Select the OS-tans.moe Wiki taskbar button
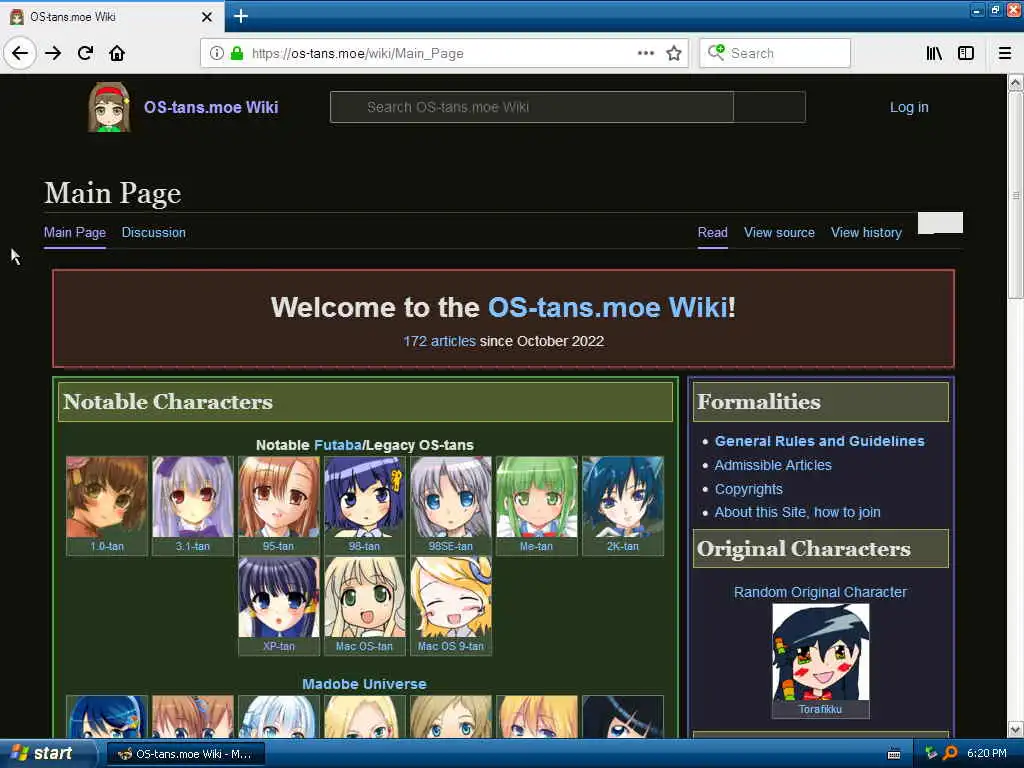Image resolution: width=1024 pixels, height=768 pixels. pos(185,754)
